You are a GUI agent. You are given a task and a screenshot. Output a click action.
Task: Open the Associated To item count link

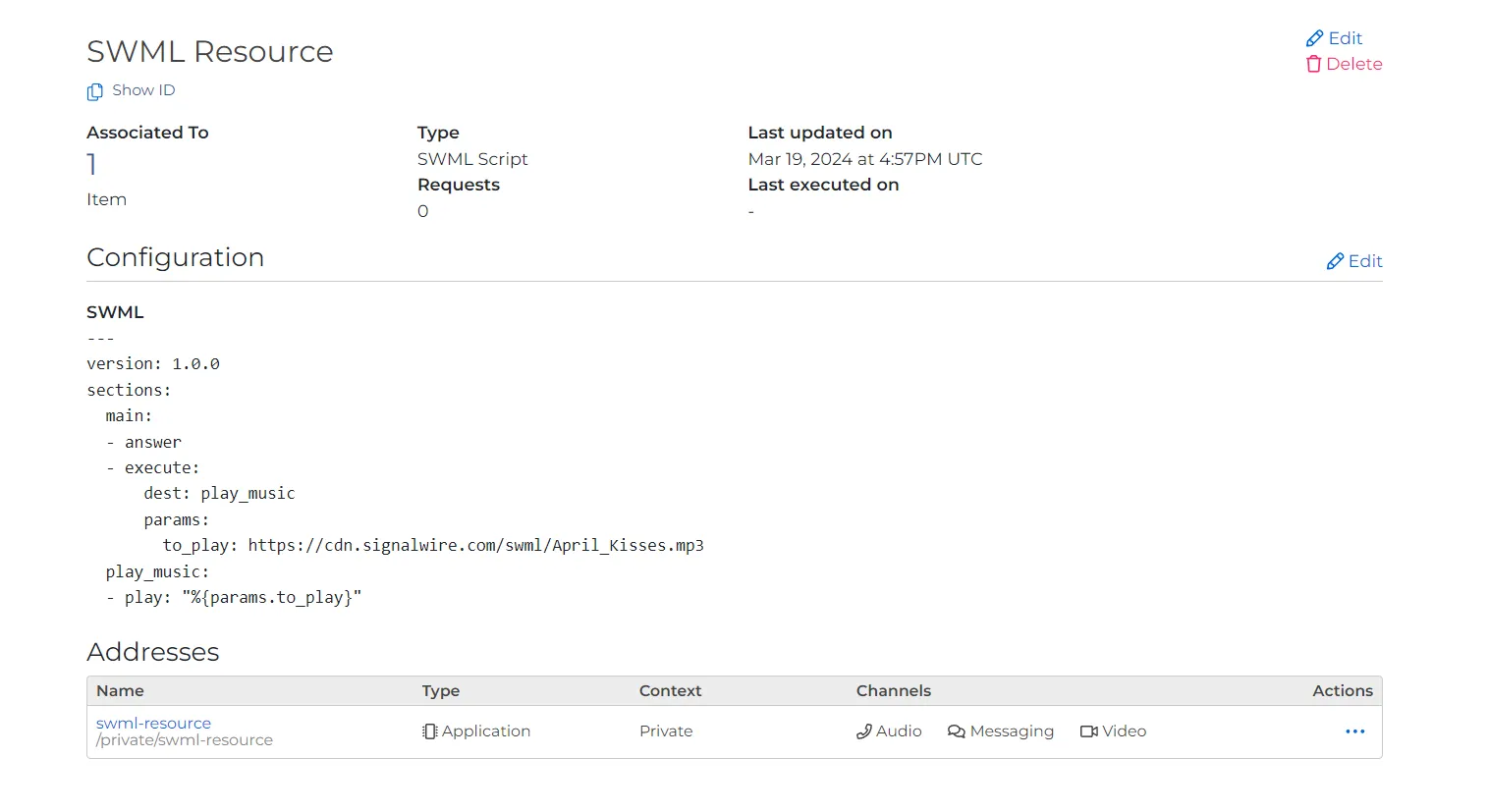(91, 164)
